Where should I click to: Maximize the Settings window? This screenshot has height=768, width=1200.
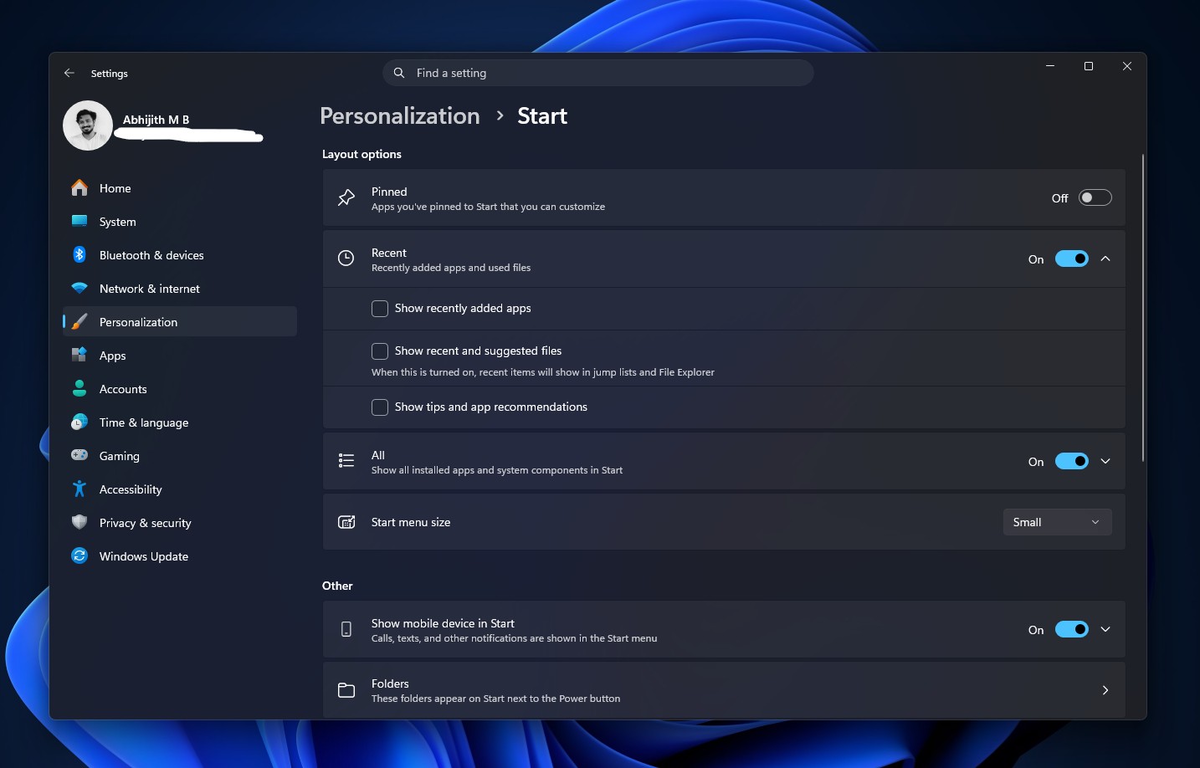pyautogui.click(x=1088, y=66)
